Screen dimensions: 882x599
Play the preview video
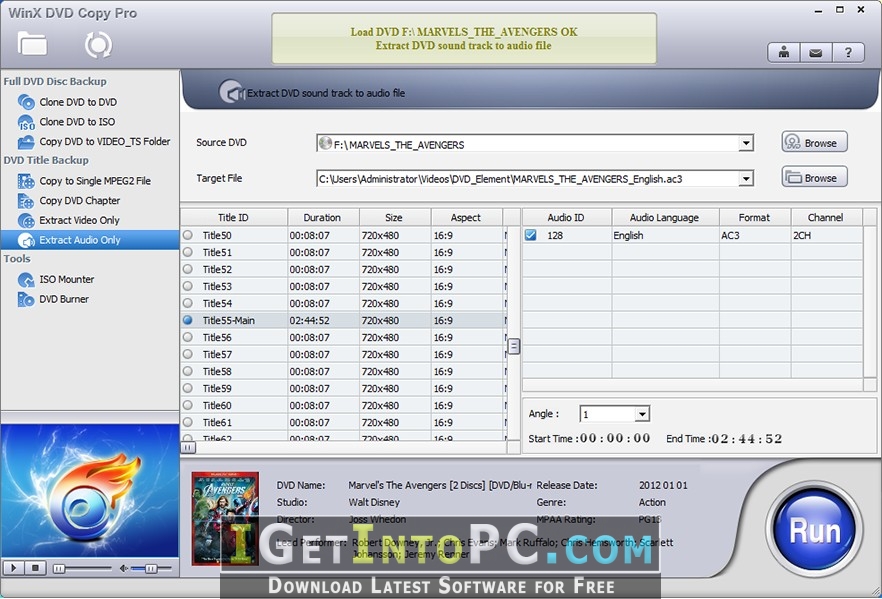14,568
